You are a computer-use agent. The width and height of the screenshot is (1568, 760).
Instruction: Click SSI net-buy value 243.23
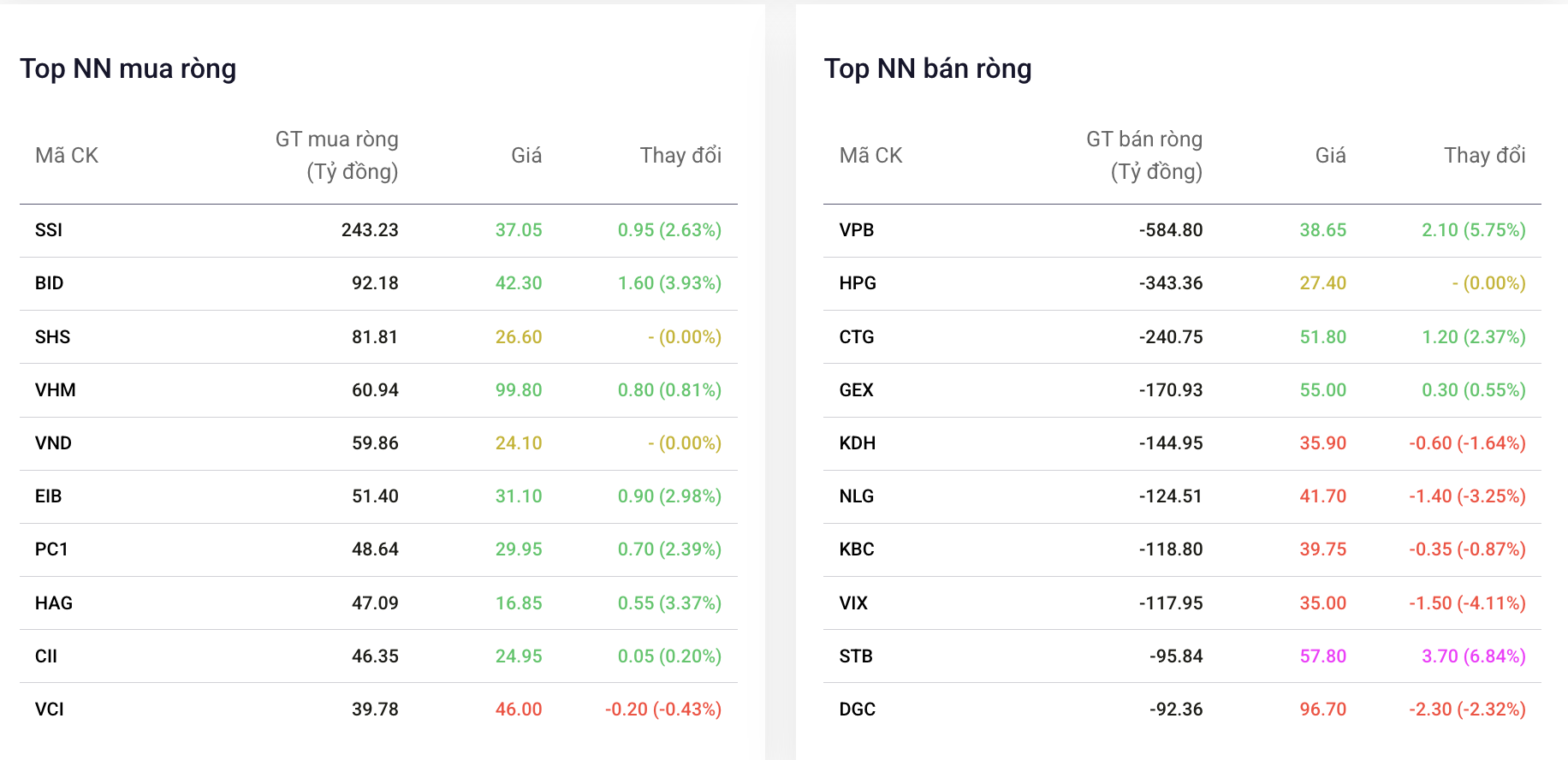coord(370,230)
